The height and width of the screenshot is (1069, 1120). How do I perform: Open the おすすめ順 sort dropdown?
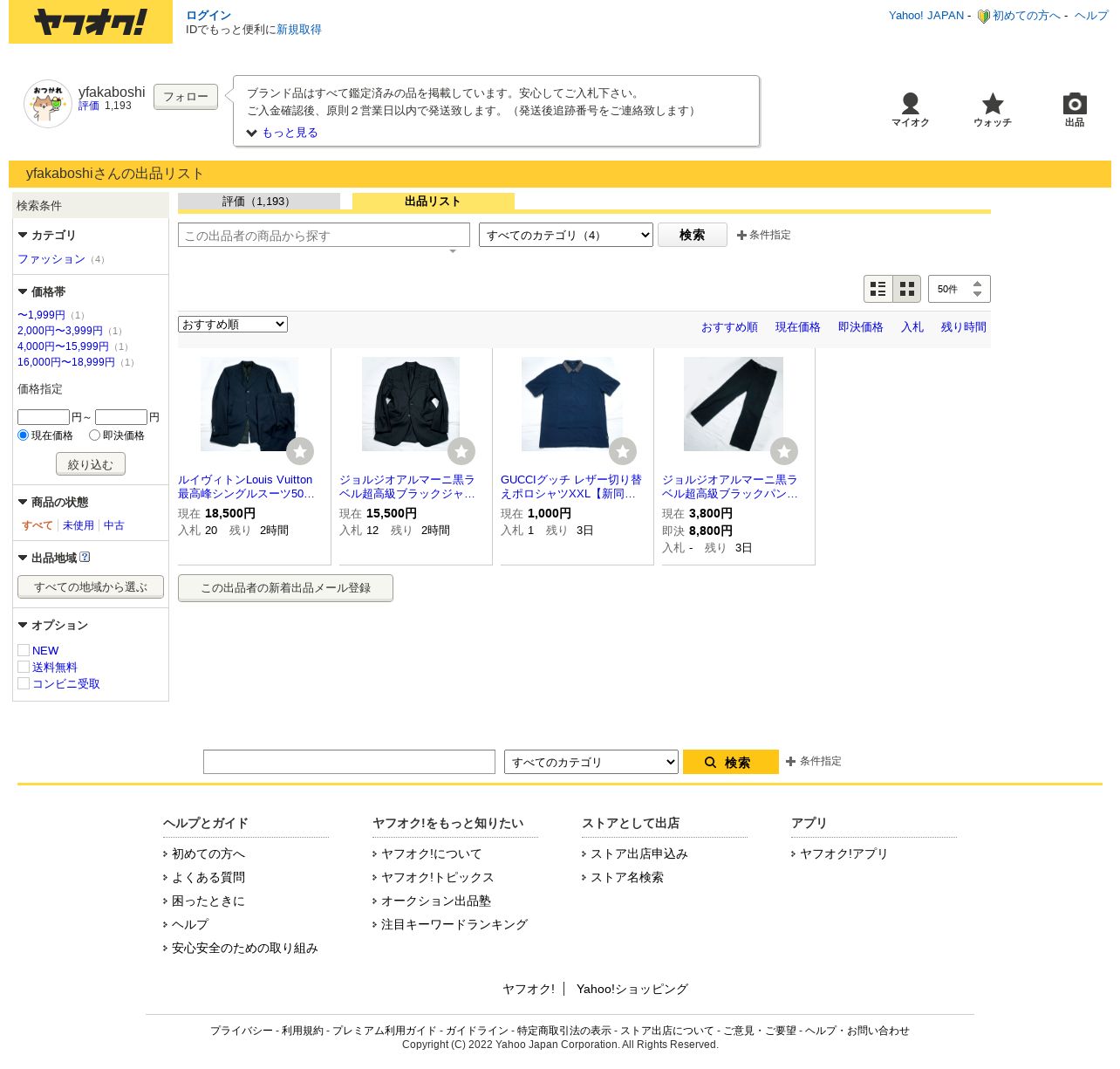pos(233,325)
